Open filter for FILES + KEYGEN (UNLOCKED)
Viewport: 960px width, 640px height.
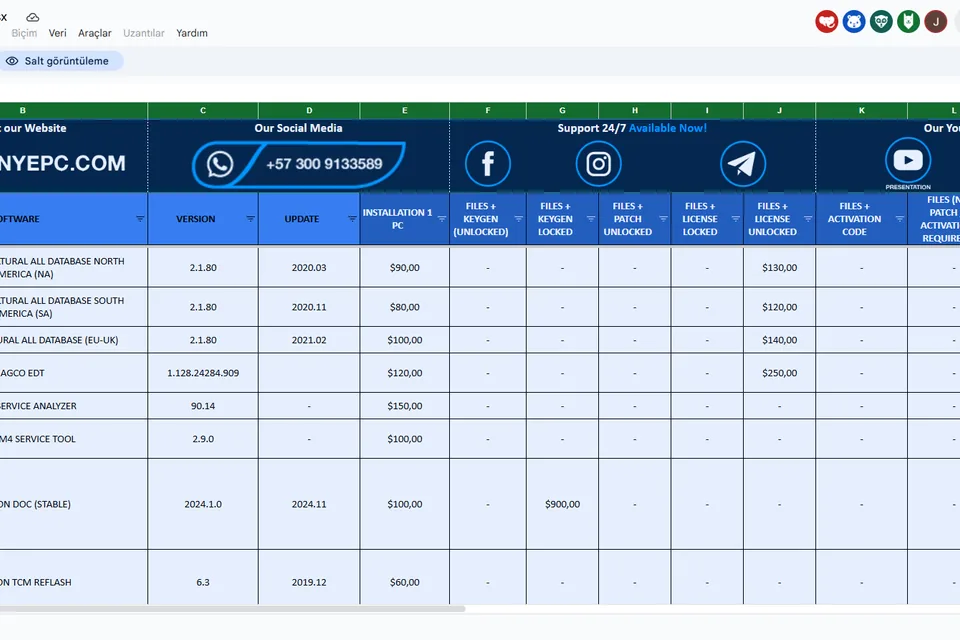(x=519, y=219)
